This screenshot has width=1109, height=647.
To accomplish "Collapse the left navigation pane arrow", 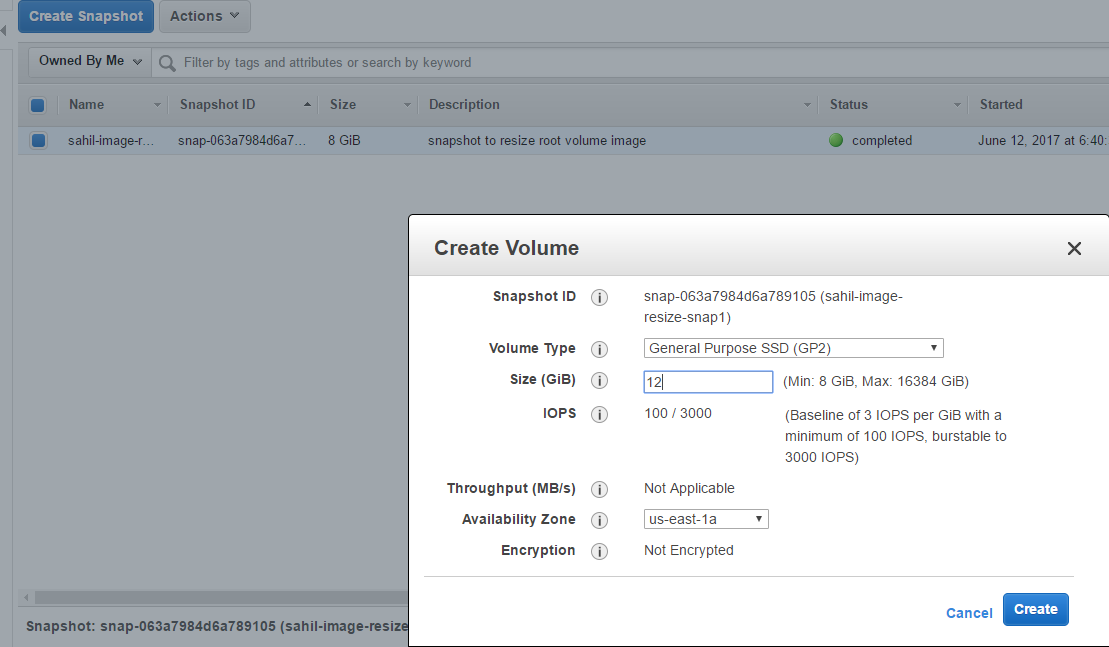I will pos(5,31).
